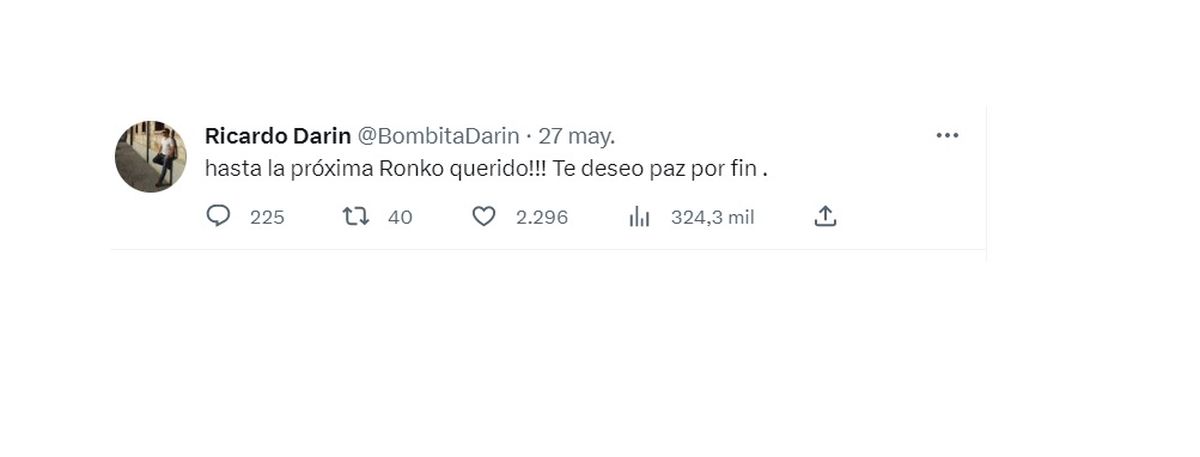Open the tweet by clicking its text
The height and width of the screenshot is (457, 1200).
pyautogui.click(x=486, y=169)
